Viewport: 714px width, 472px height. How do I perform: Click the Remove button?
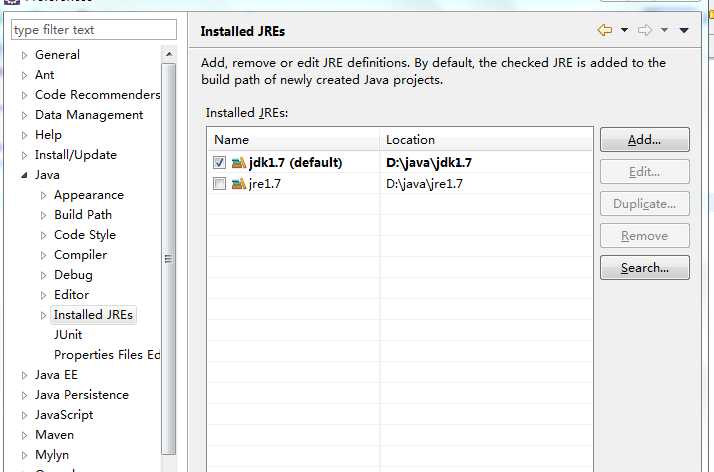[x=645, y=235]
